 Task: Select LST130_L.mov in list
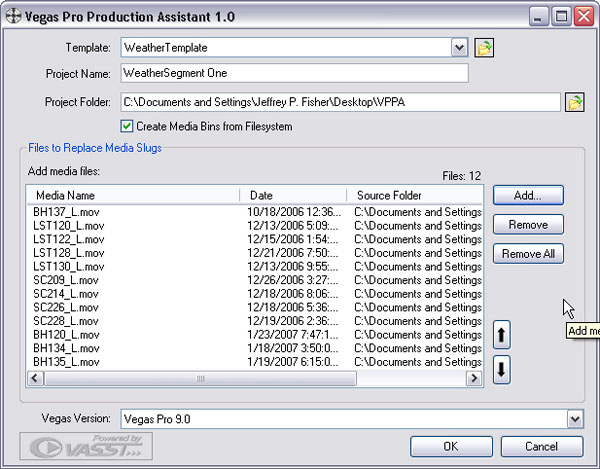coord(68,267)
